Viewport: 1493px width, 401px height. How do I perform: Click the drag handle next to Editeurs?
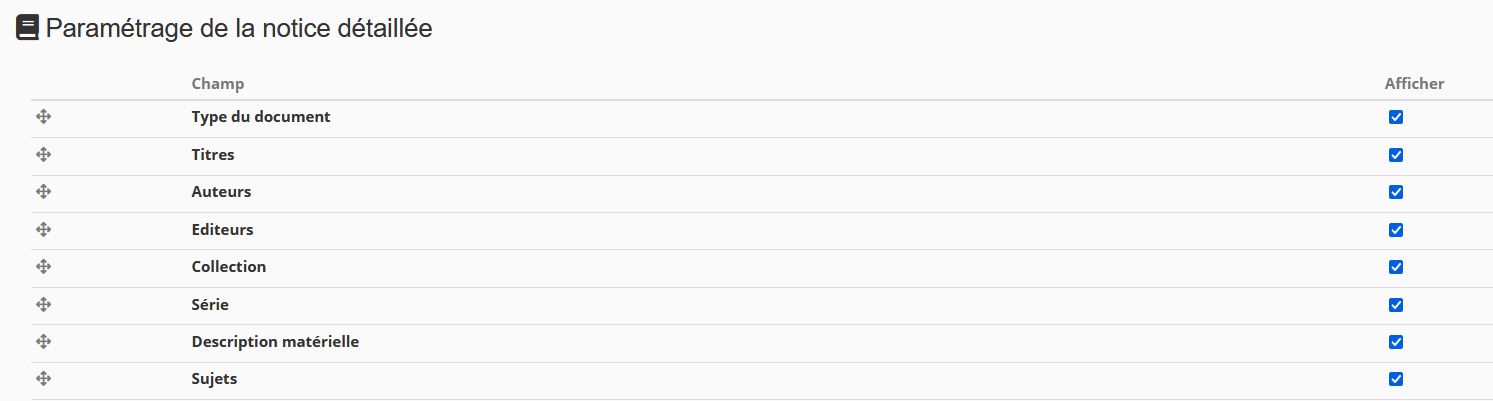(43, 230)
